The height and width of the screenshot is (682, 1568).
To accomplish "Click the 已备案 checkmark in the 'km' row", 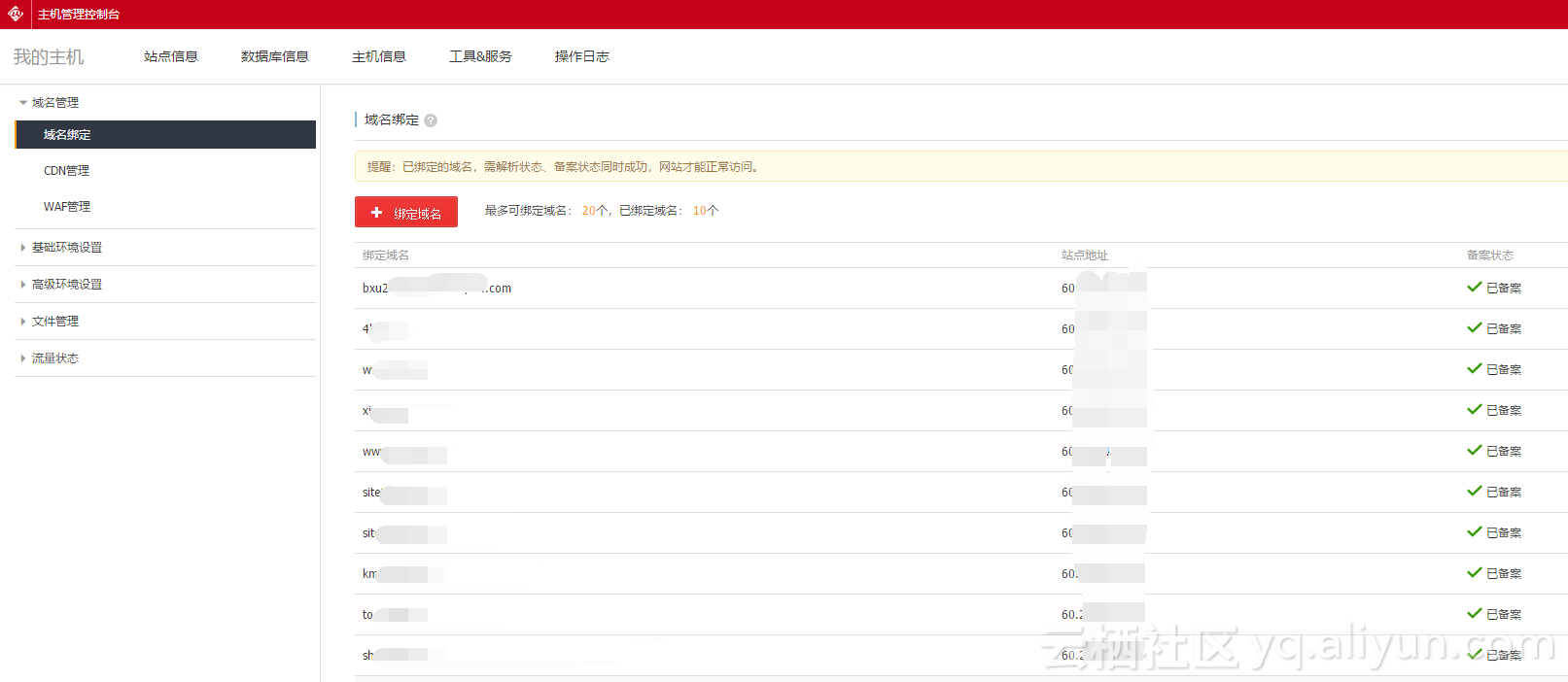I will coord(1475,573).
